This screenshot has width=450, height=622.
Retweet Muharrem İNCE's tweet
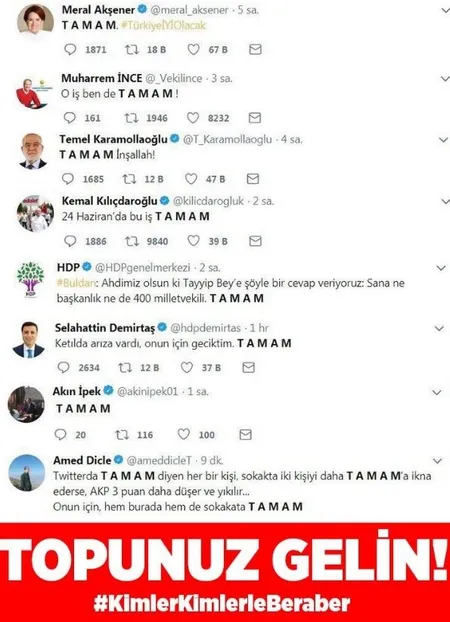[x=131, y=118]
